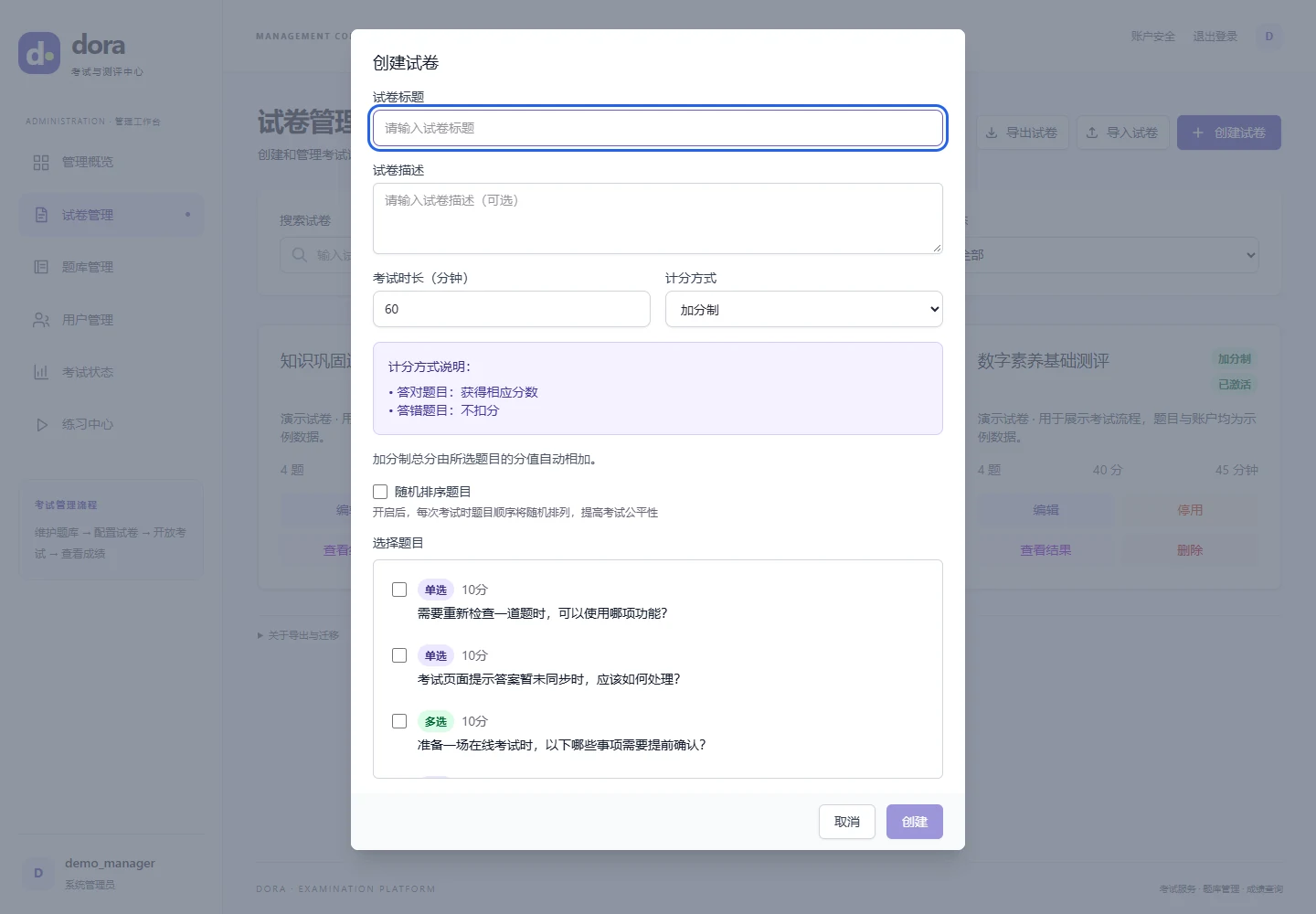Click 停用 on the 数字素养基础测评 card
The height and width of the screenshot is (914, 1316).
click(x=1190, y=510)
